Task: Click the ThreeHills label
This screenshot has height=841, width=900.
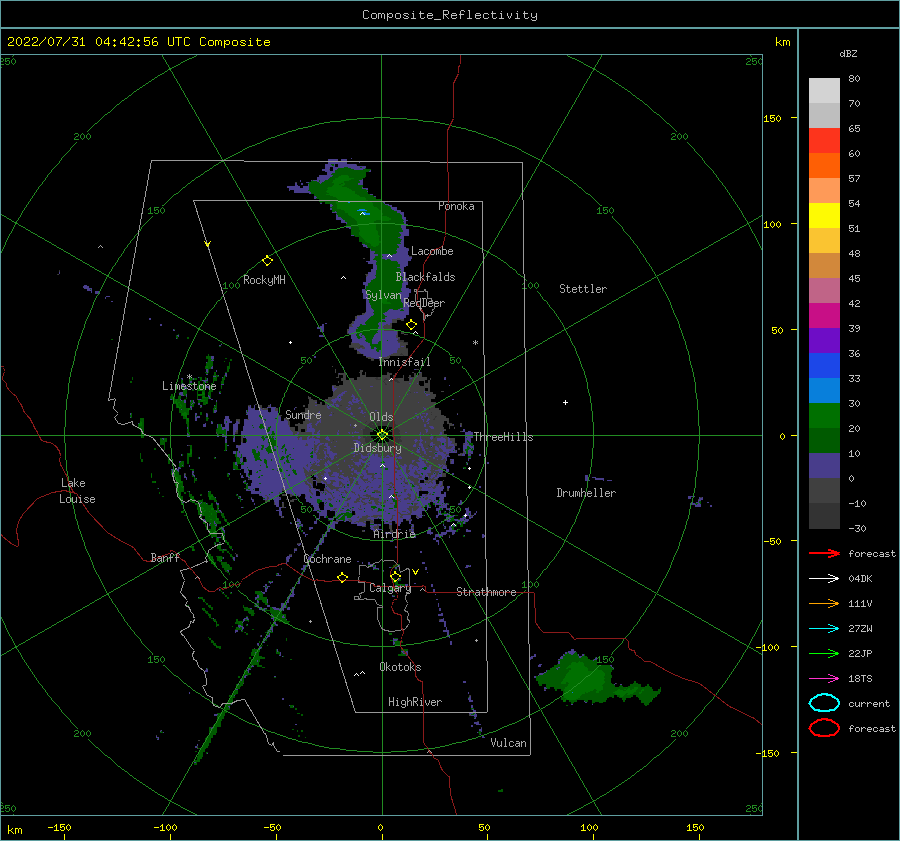Action: pyautogui.click(x=503, y=437)
